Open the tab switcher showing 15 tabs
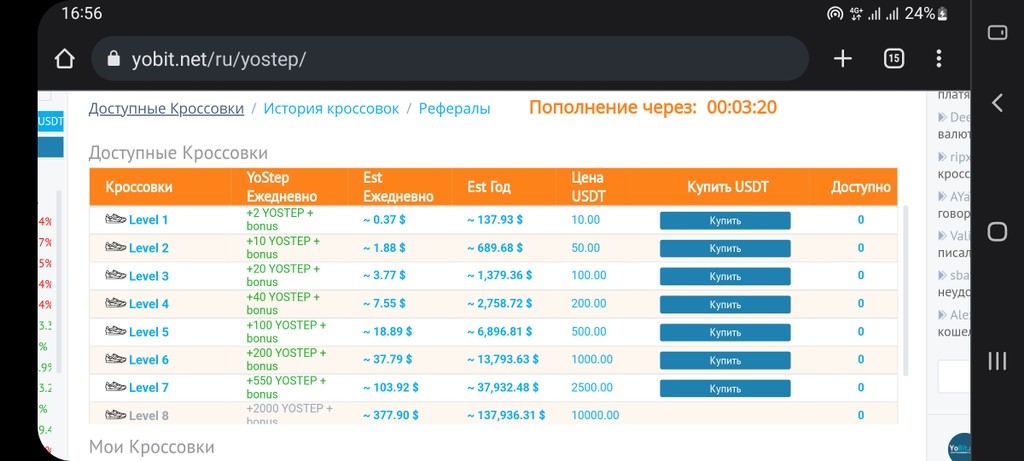 893,59
